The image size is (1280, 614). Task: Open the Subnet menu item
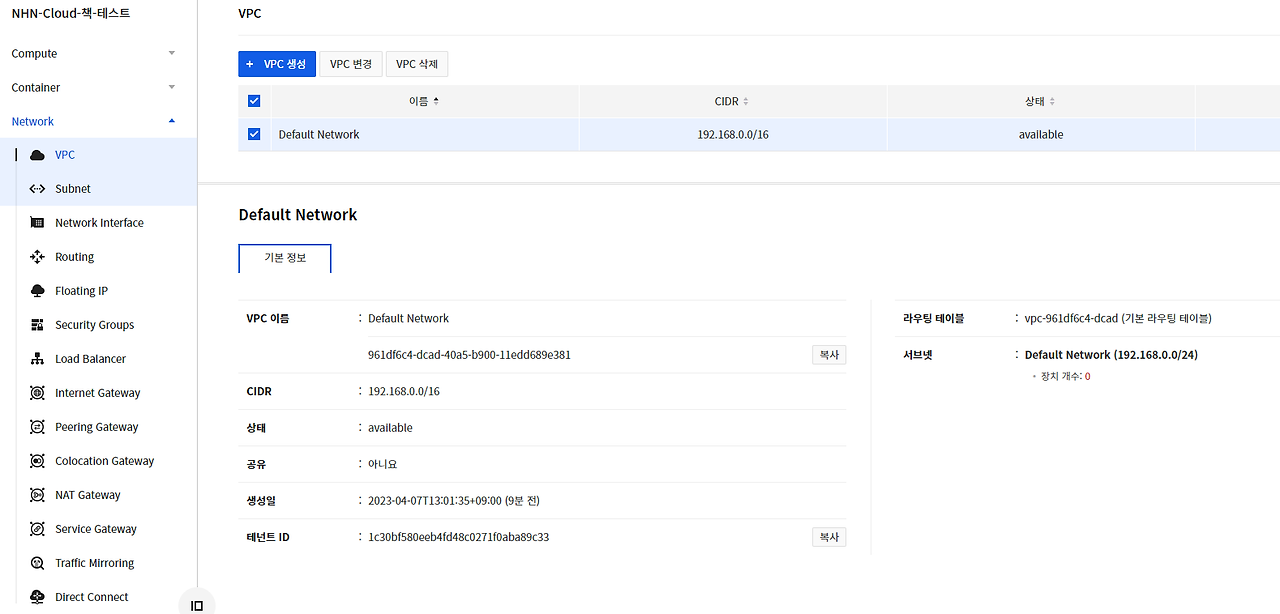click(x=73, y=189)
